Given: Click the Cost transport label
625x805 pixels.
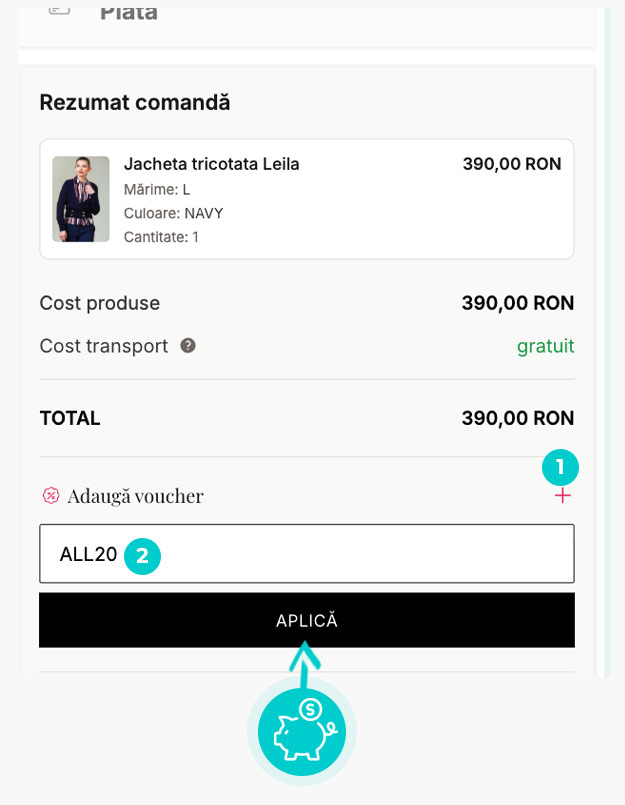Looking at the screenshot, I should click(104, 346).
